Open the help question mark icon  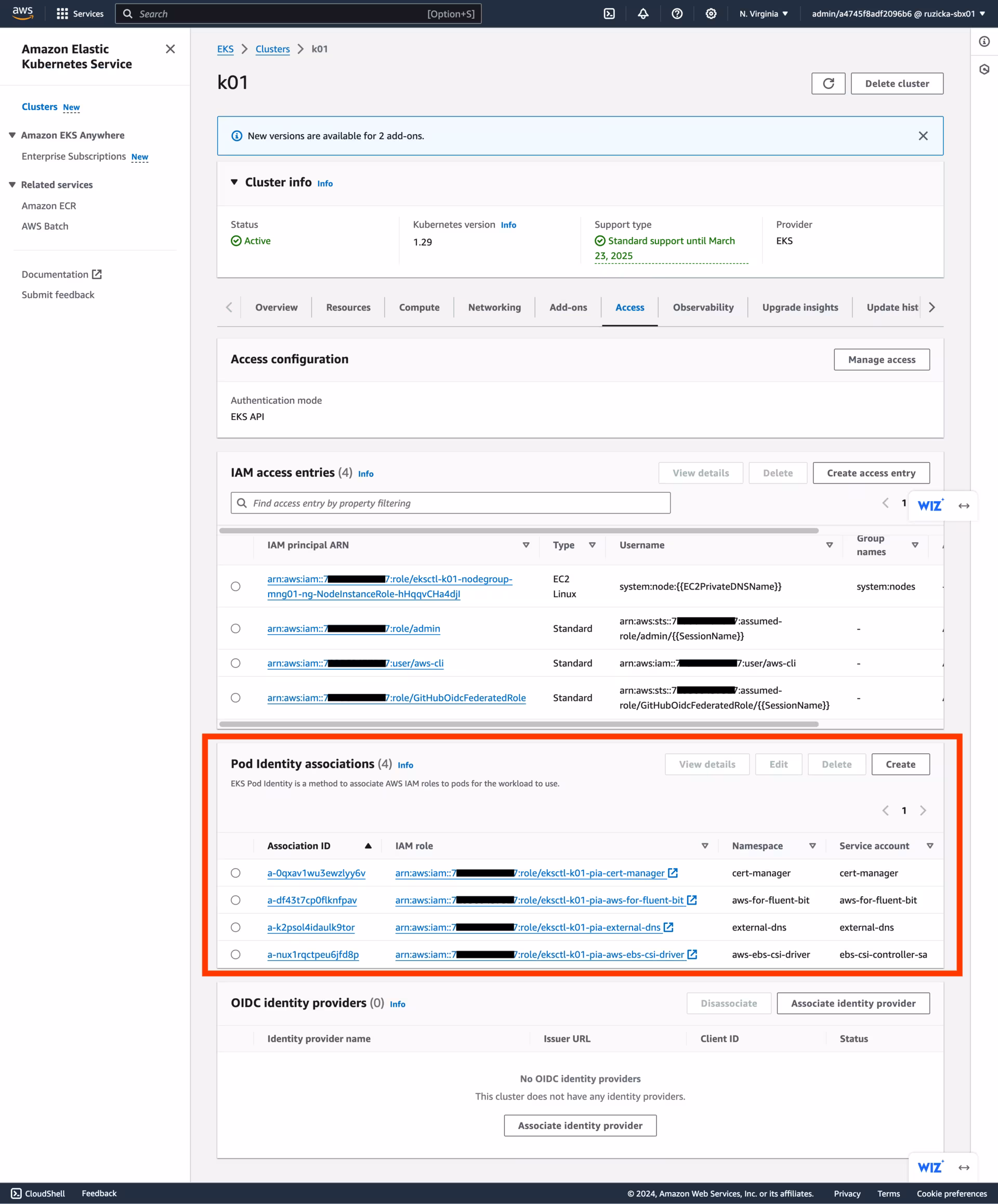pos(676,14)
